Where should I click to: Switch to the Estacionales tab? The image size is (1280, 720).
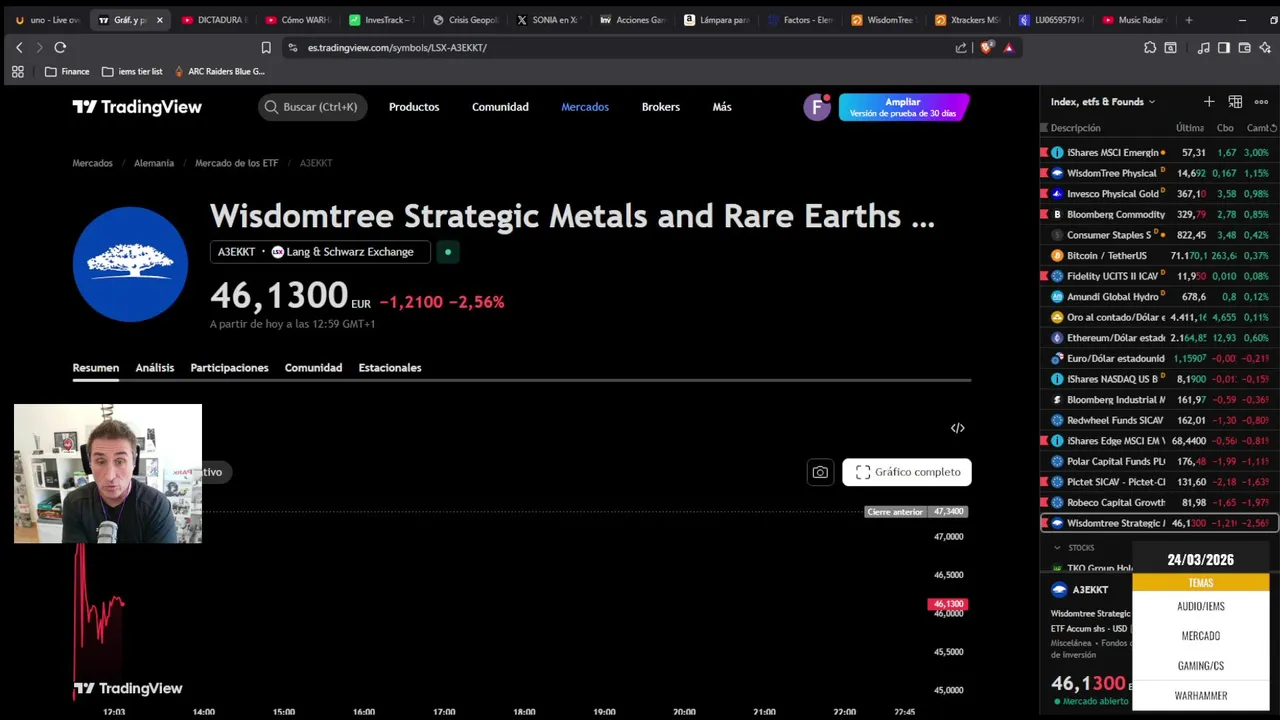pyautogui.click(x=390, y=368)
